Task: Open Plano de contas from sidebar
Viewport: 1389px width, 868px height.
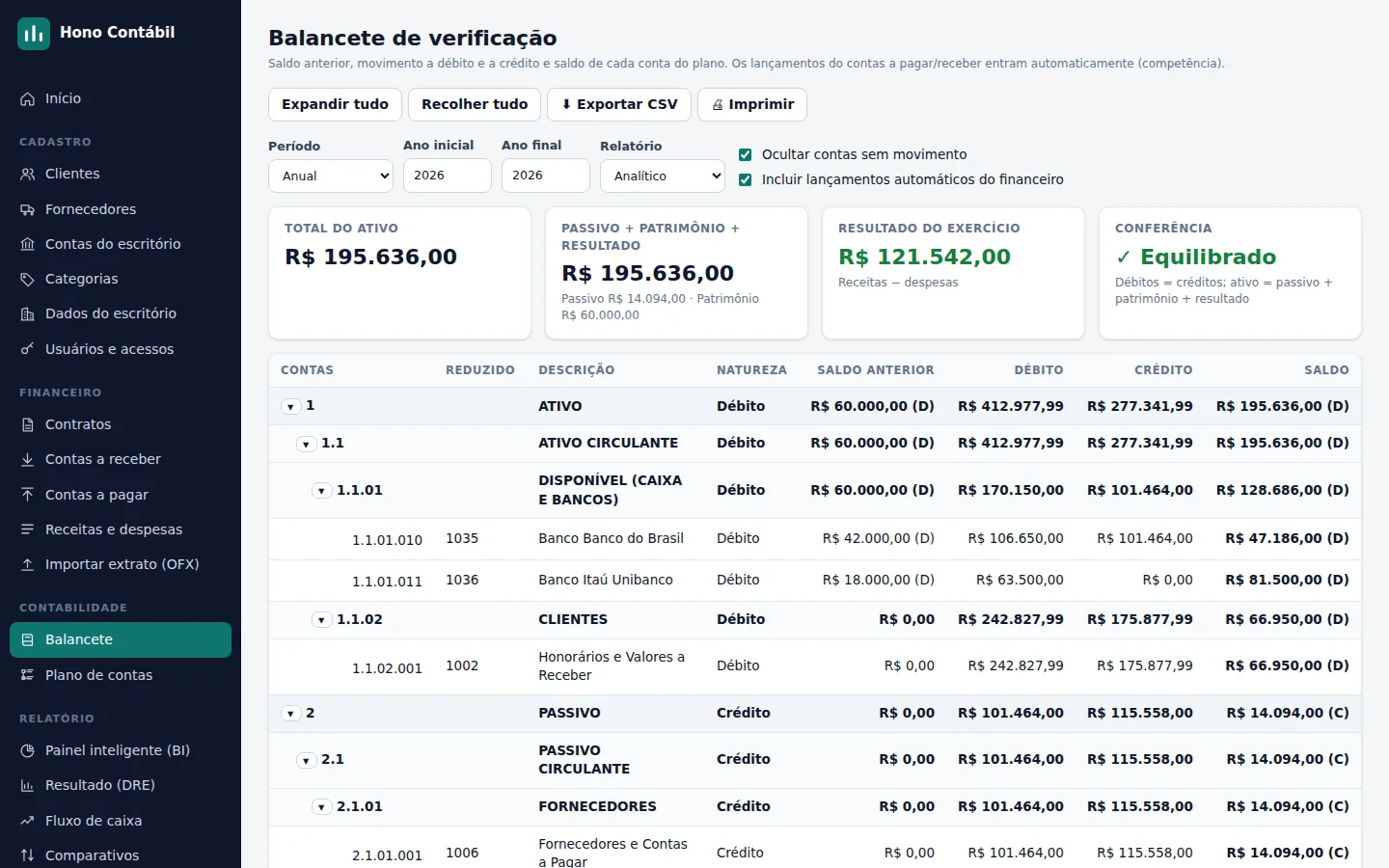Action: pos(121,675)
